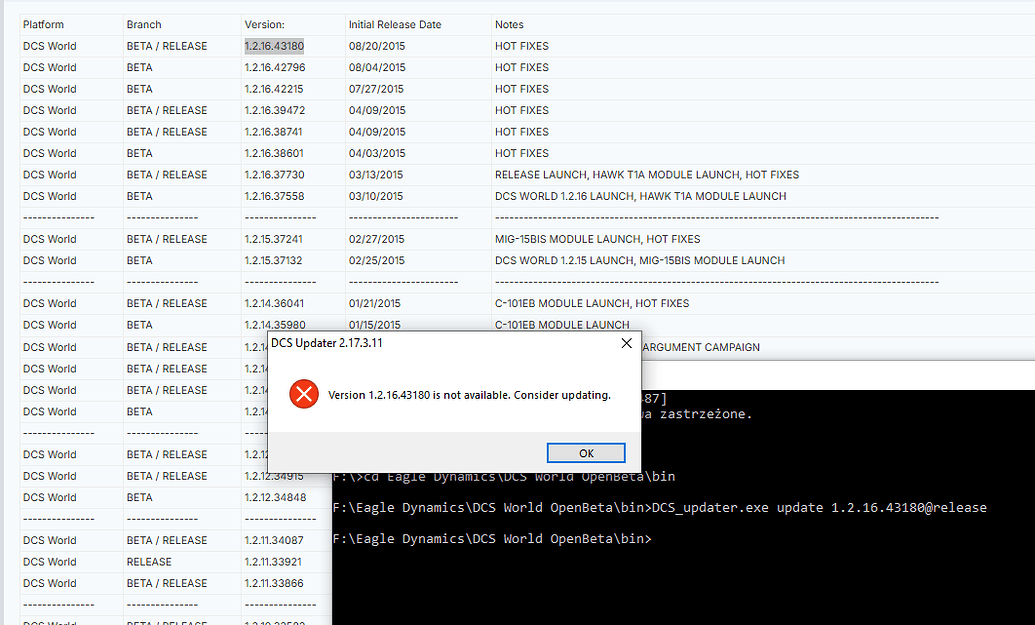Screen dimensions: 1035x625
Task: Select the Platform column header
Action: pos(44,24)
